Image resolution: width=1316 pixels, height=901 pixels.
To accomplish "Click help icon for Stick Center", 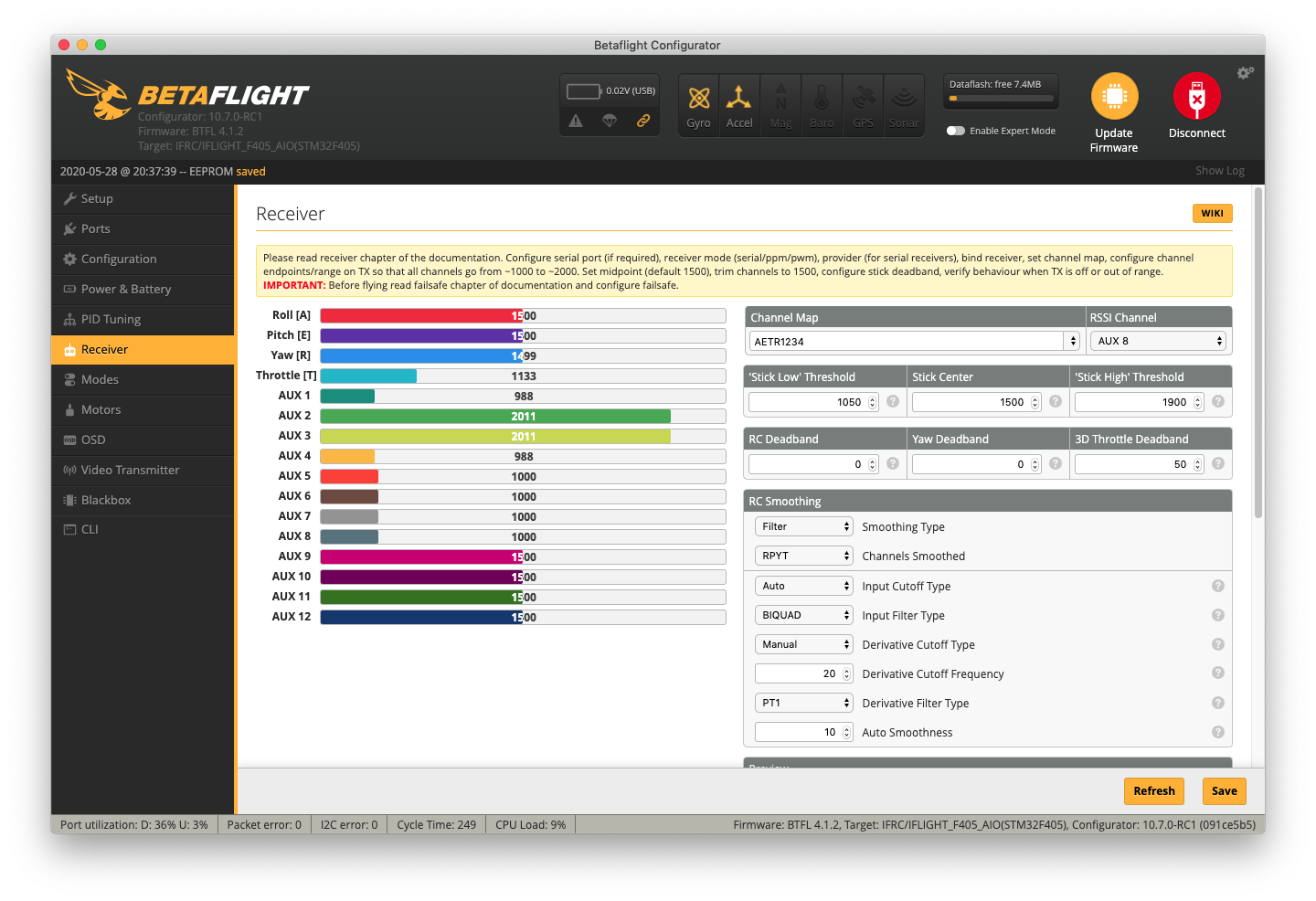I will click(x=1056, y=401).
